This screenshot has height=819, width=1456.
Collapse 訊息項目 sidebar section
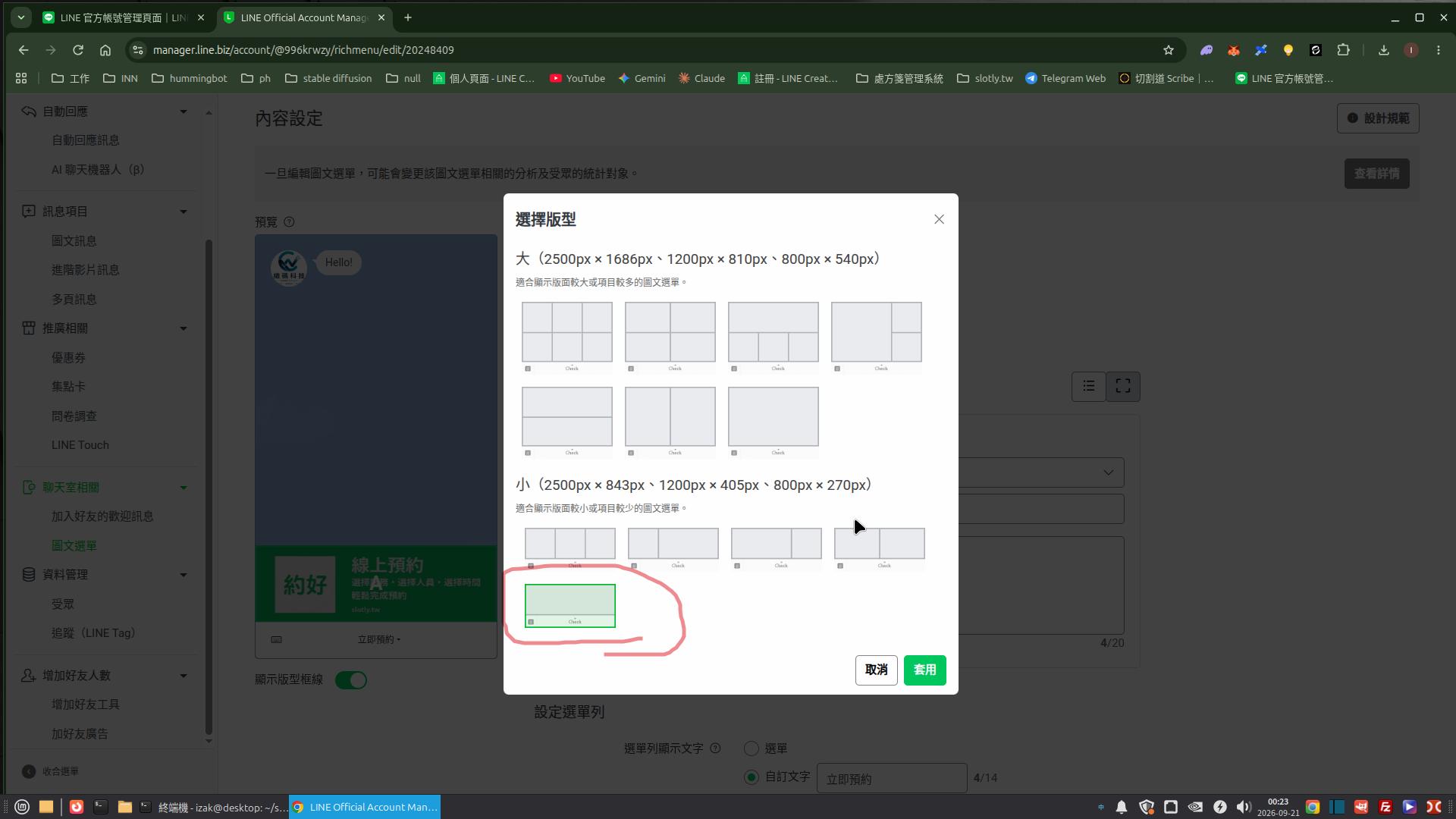click(183, 212)
